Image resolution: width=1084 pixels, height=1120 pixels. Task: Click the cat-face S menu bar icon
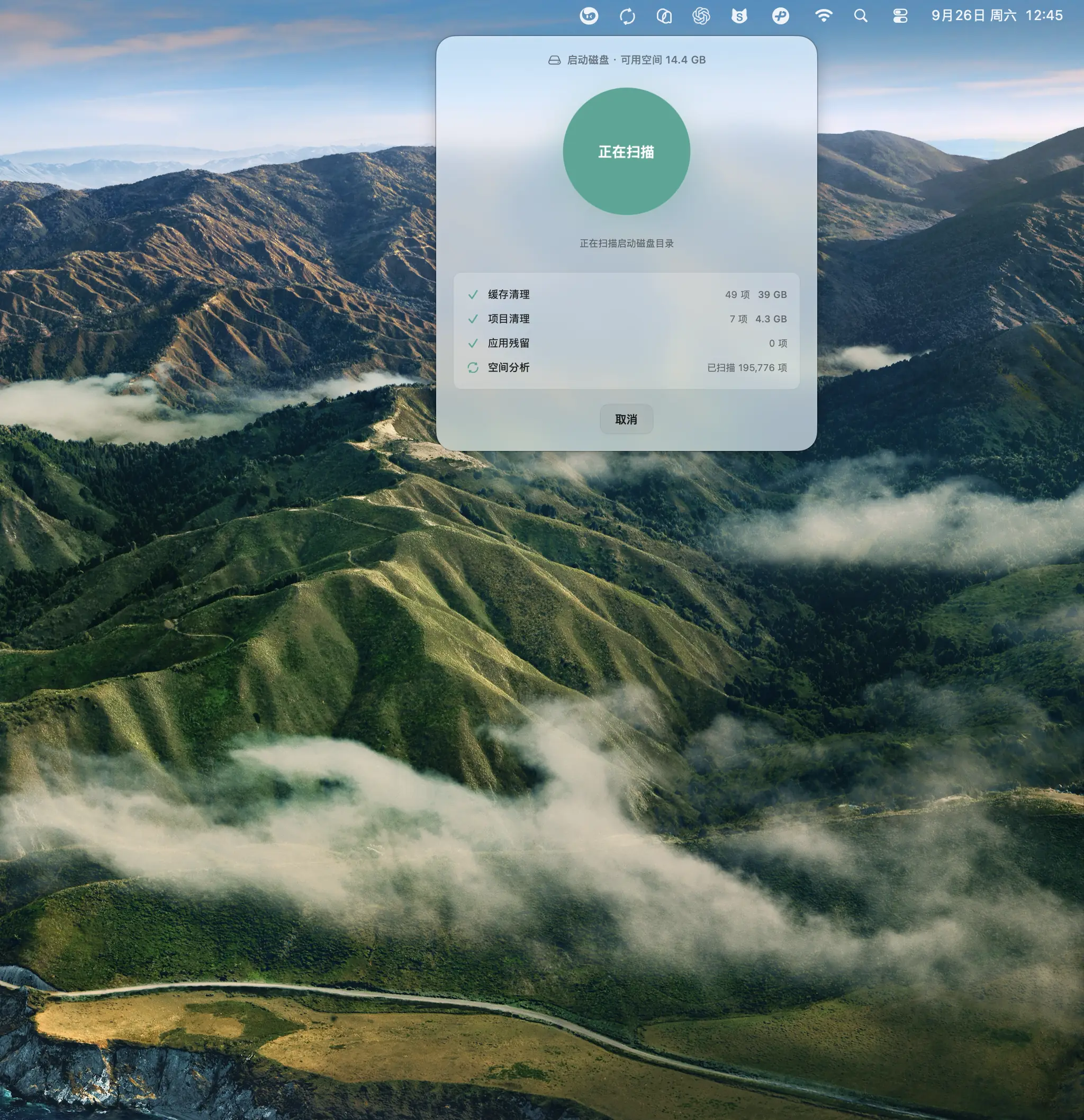(739, 16)
